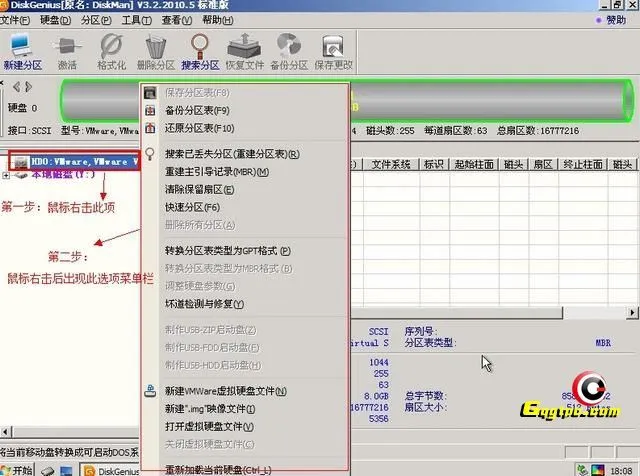Click left tree panel scroll left arrow
The width and height of the screenshot is (640, 476).
[x=5, y=432]
